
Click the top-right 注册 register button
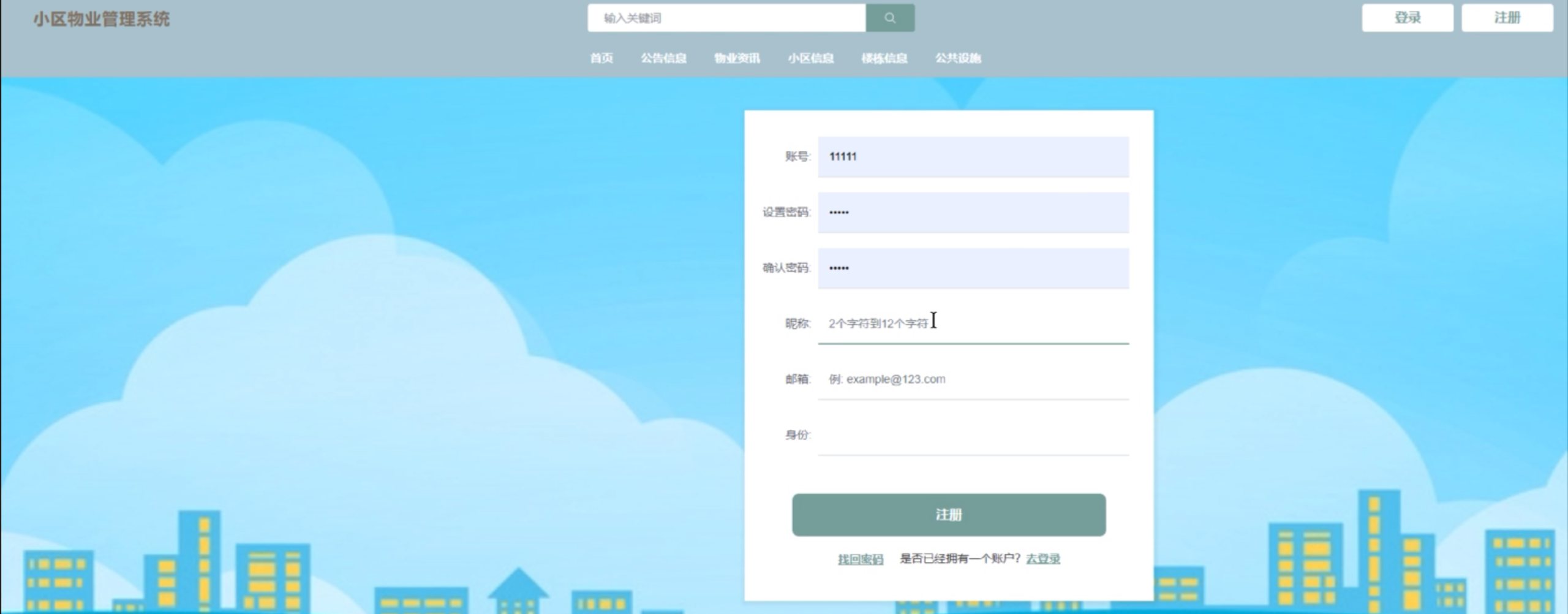(1508, 17)
